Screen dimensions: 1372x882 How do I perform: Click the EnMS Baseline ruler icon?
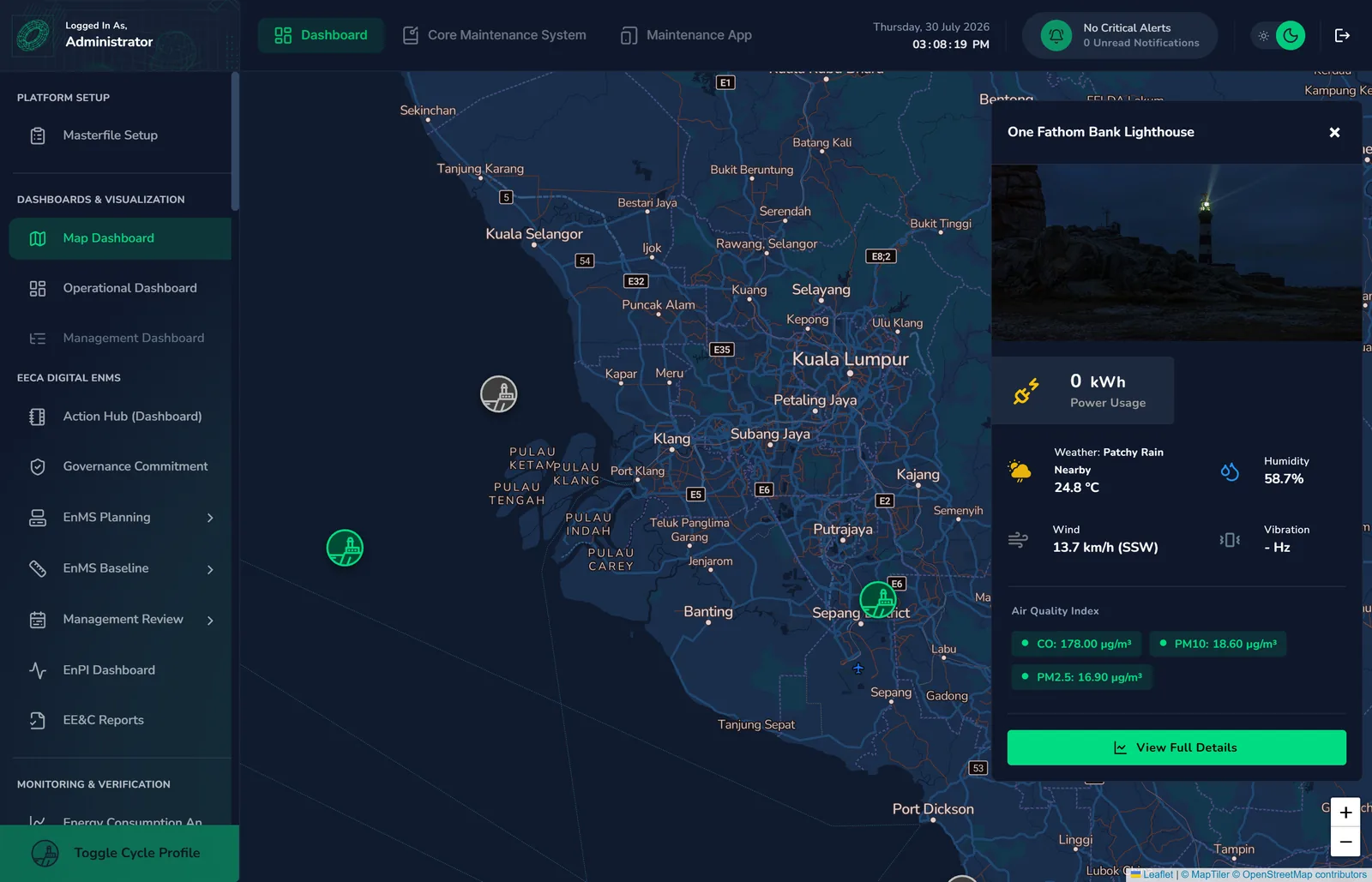(x=38, y=568)
